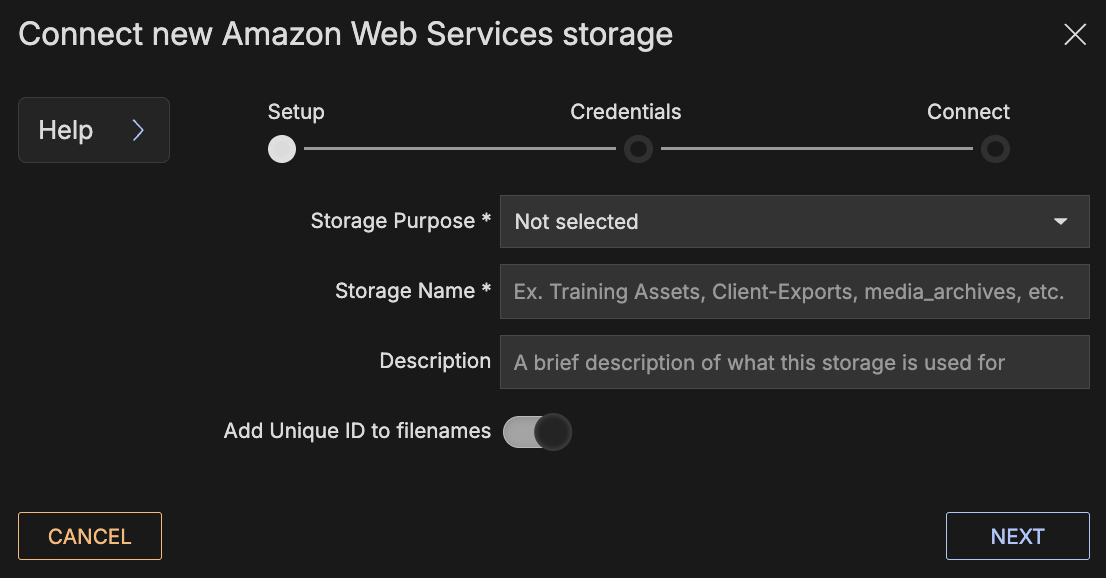
Task: Close the Connect storage dialog
Action: pyautogui.click(x=1075, y=35)
